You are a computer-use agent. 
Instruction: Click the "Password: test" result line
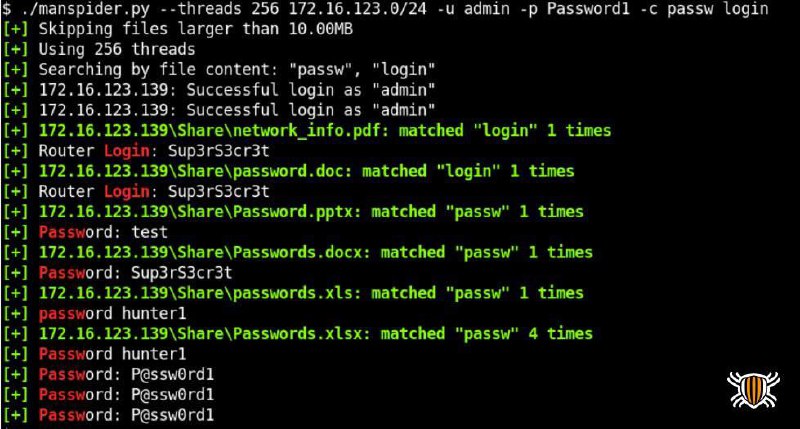coord(85,232)
